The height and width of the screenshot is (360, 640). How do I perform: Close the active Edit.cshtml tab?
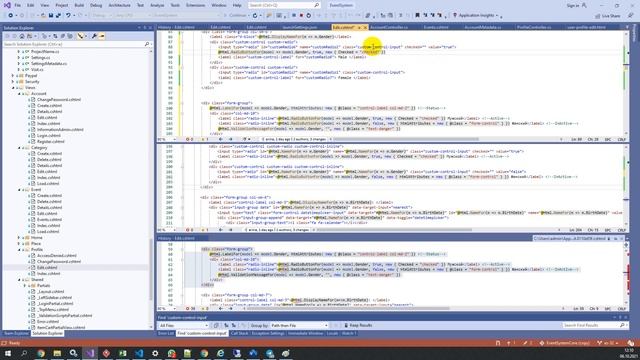(x=365, y=27)
